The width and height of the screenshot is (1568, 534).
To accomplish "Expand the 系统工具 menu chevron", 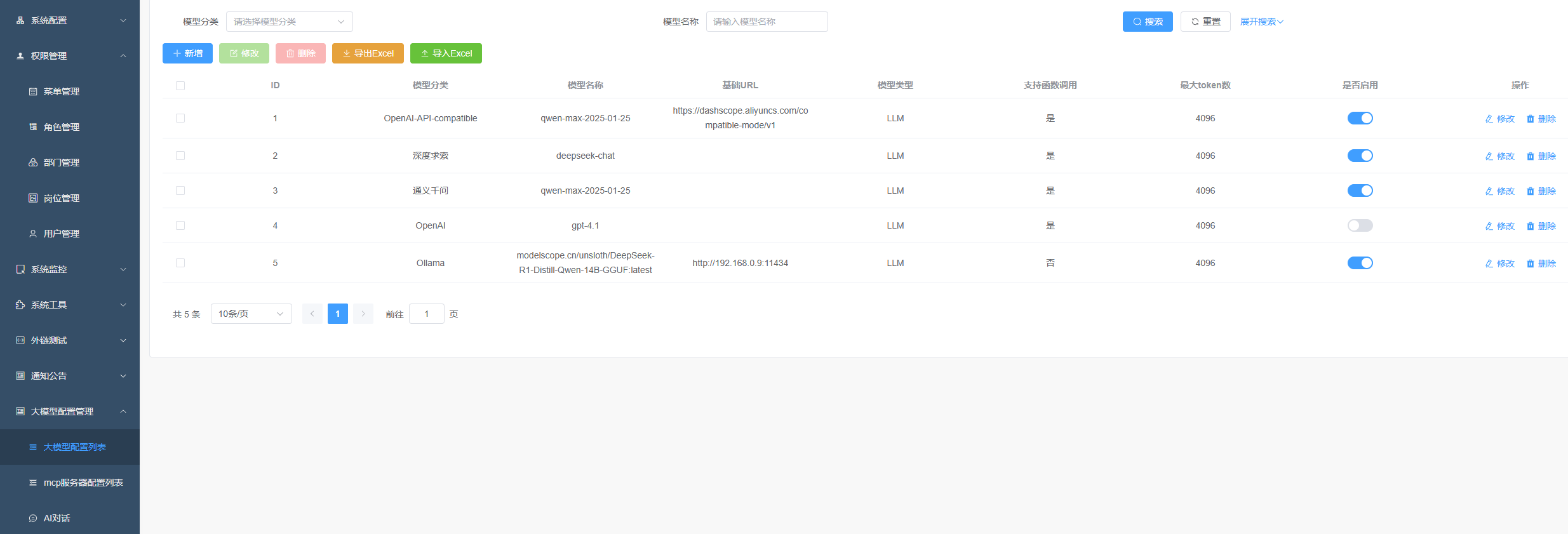I will tap(123, 305).
